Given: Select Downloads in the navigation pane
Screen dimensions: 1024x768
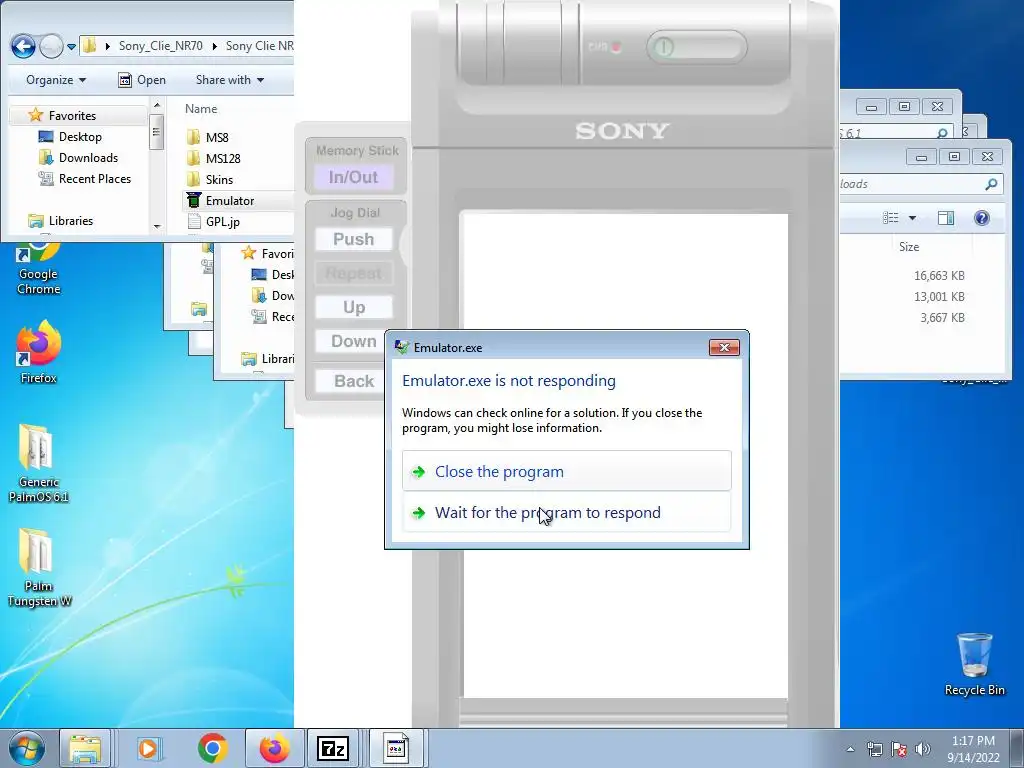Looking at the screenshot, I should coord(88,157).
